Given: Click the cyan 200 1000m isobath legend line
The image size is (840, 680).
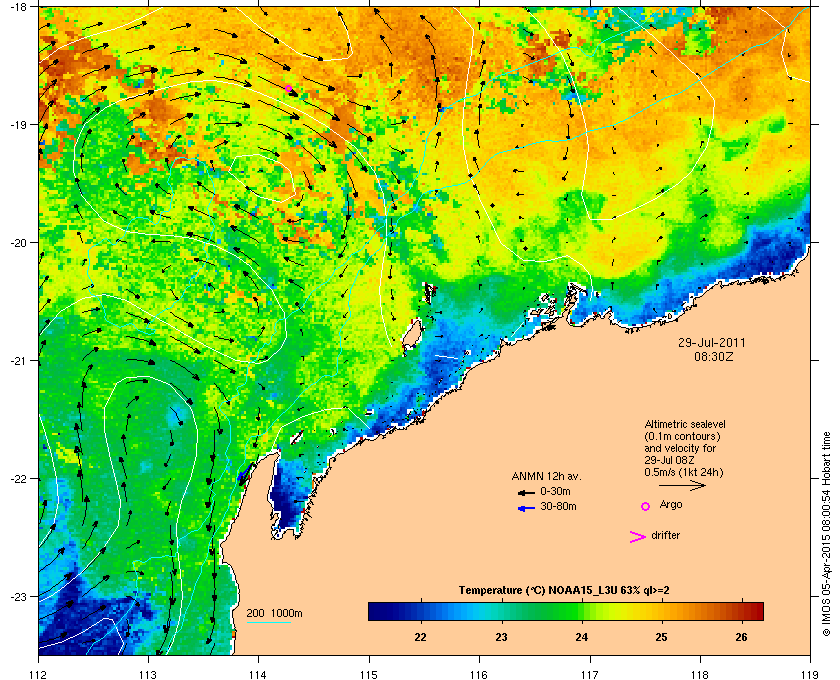Looking at the screenshot, I should point(269,623).
